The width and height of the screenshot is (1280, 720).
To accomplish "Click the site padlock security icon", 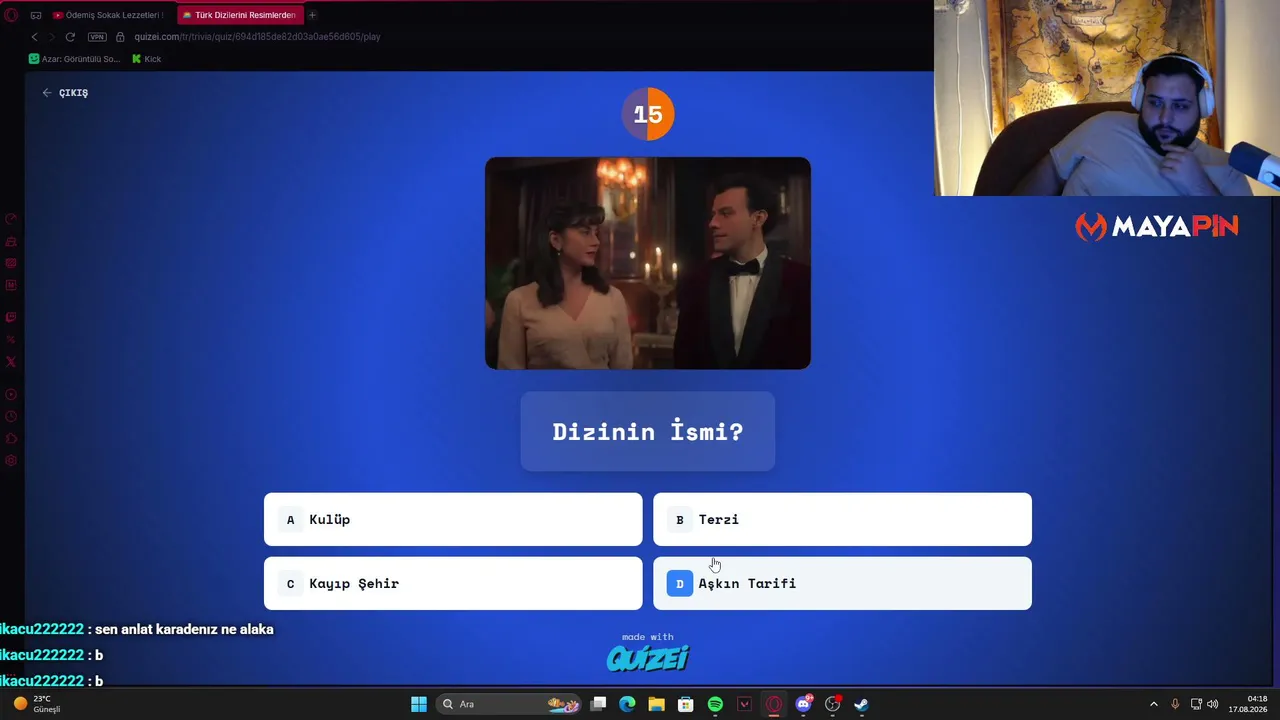I will point(120,37).
